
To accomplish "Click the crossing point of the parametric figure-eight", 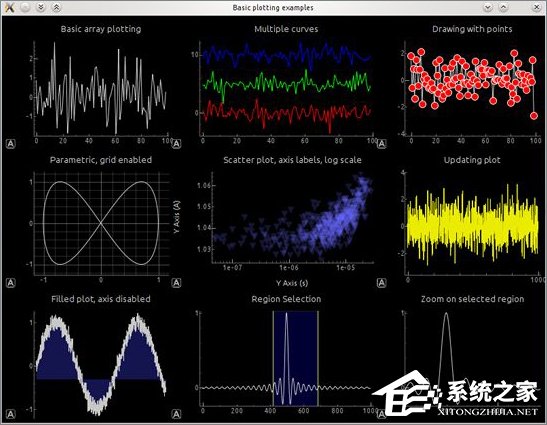I will pos(101,223).
